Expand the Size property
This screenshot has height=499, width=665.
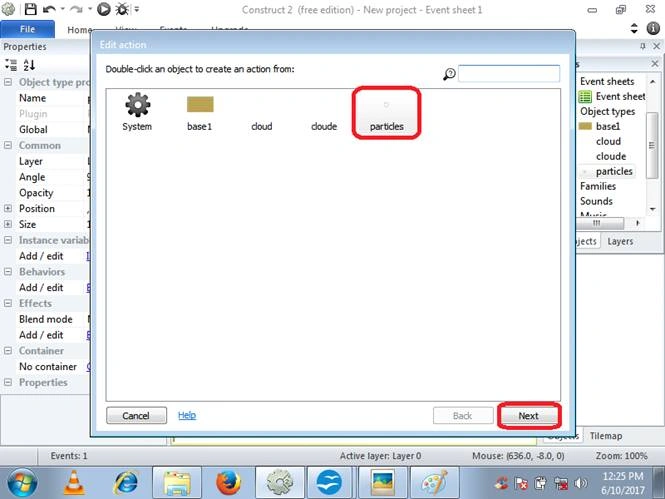[8, 224]
